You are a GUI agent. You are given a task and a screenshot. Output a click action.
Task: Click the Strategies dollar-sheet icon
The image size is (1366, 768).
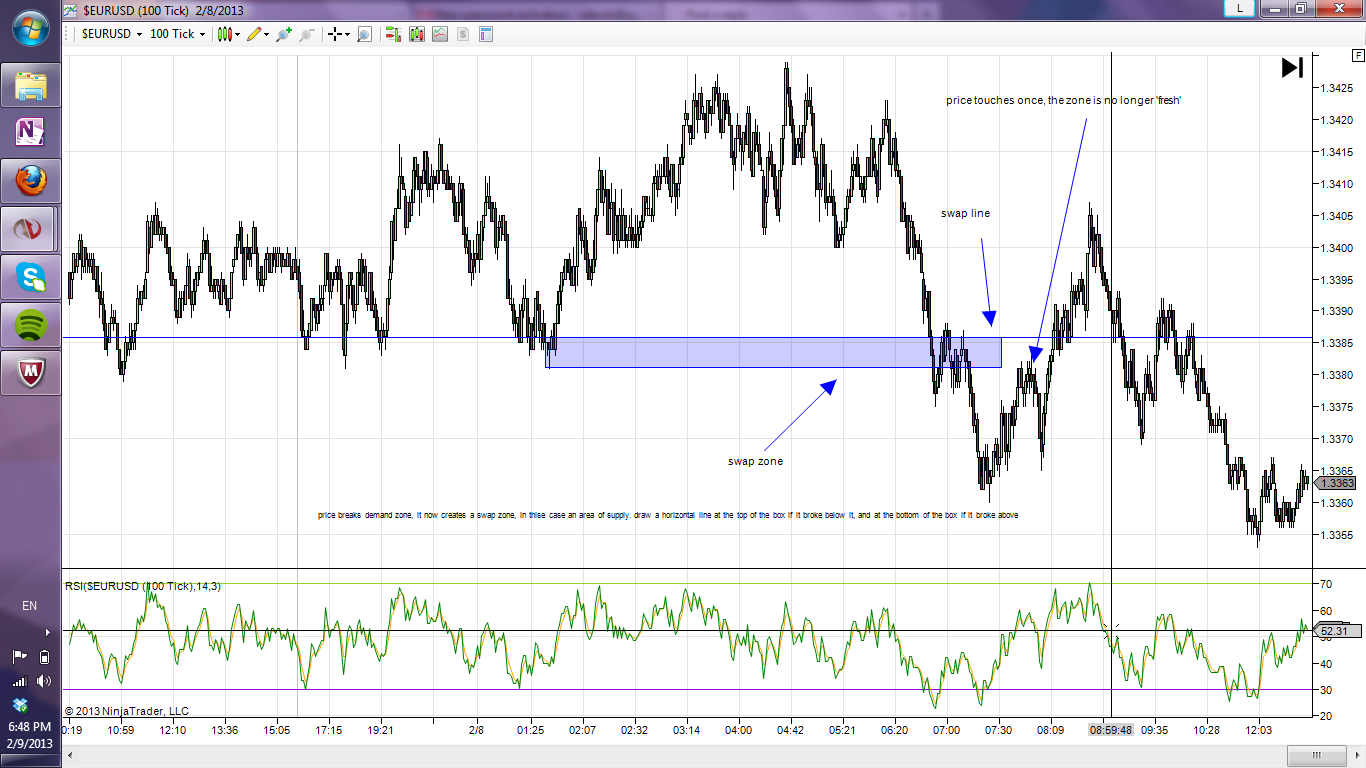click(x=463, y=34)
